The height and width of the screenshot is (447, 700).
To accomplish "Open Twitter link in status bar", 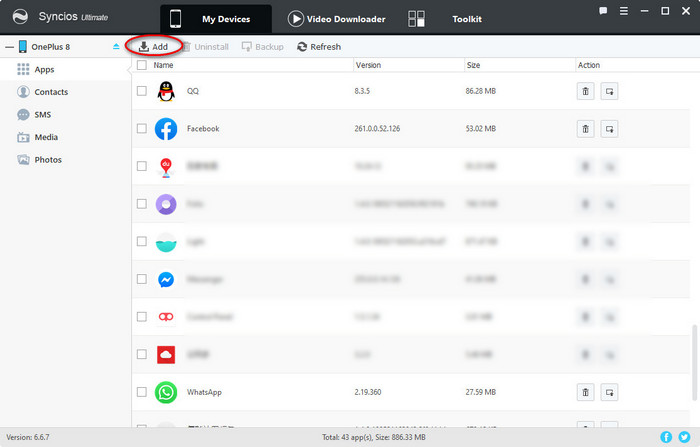I will coord(684,437).
